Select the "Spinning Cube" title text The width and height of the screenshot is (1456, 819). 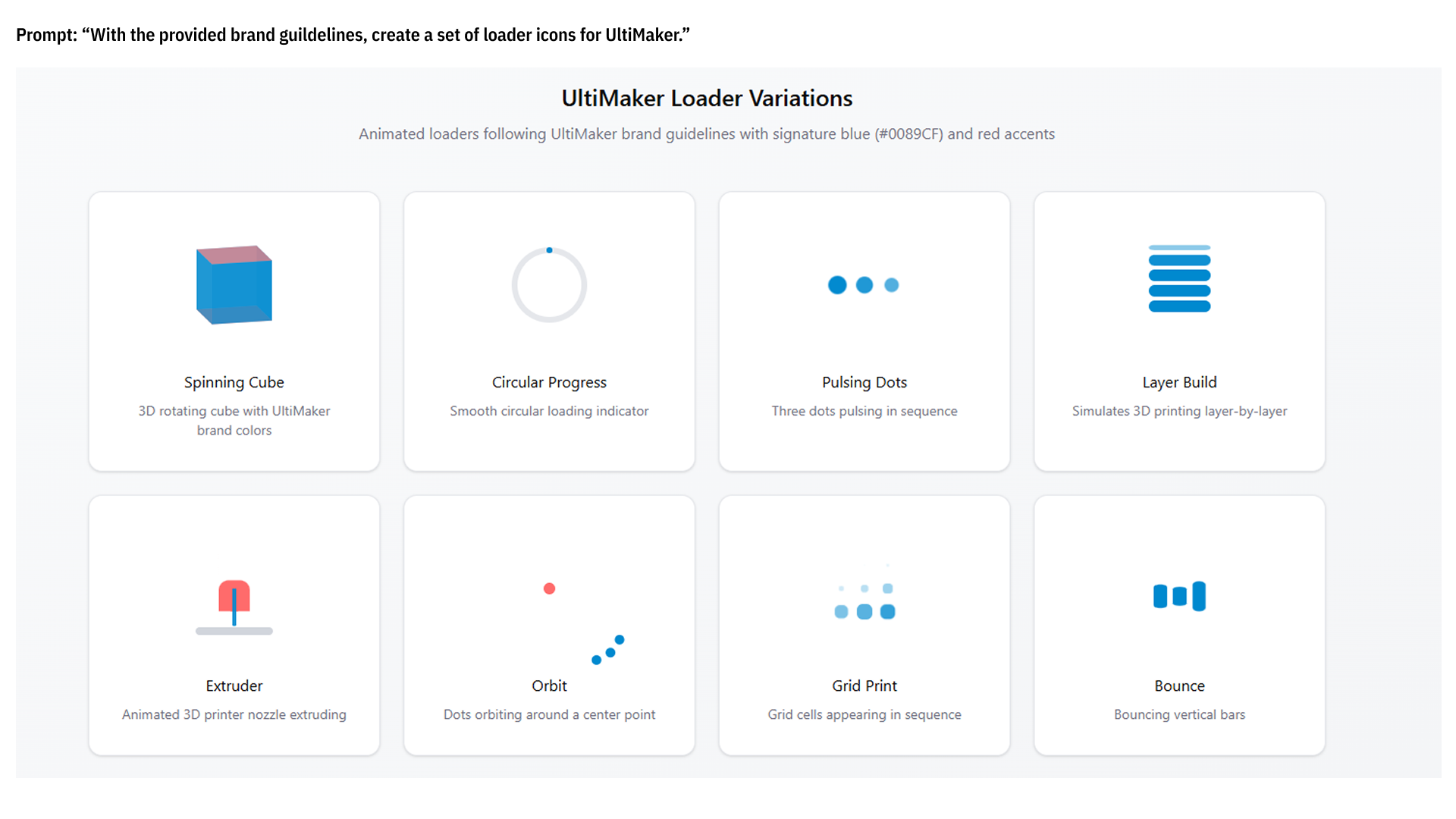[234, 382]
